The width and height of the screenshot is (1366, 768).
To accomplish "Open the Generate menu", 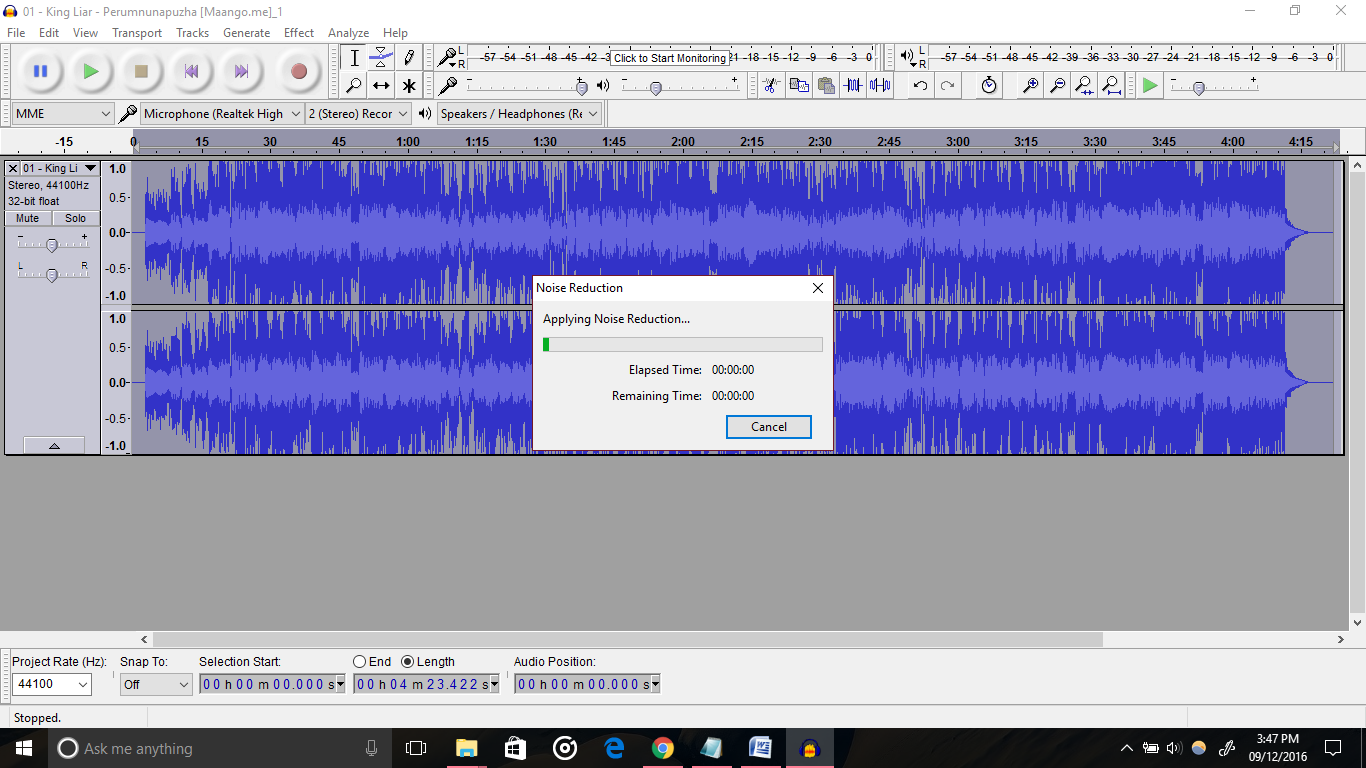I will pyautogui.click(x=246, y=33).
